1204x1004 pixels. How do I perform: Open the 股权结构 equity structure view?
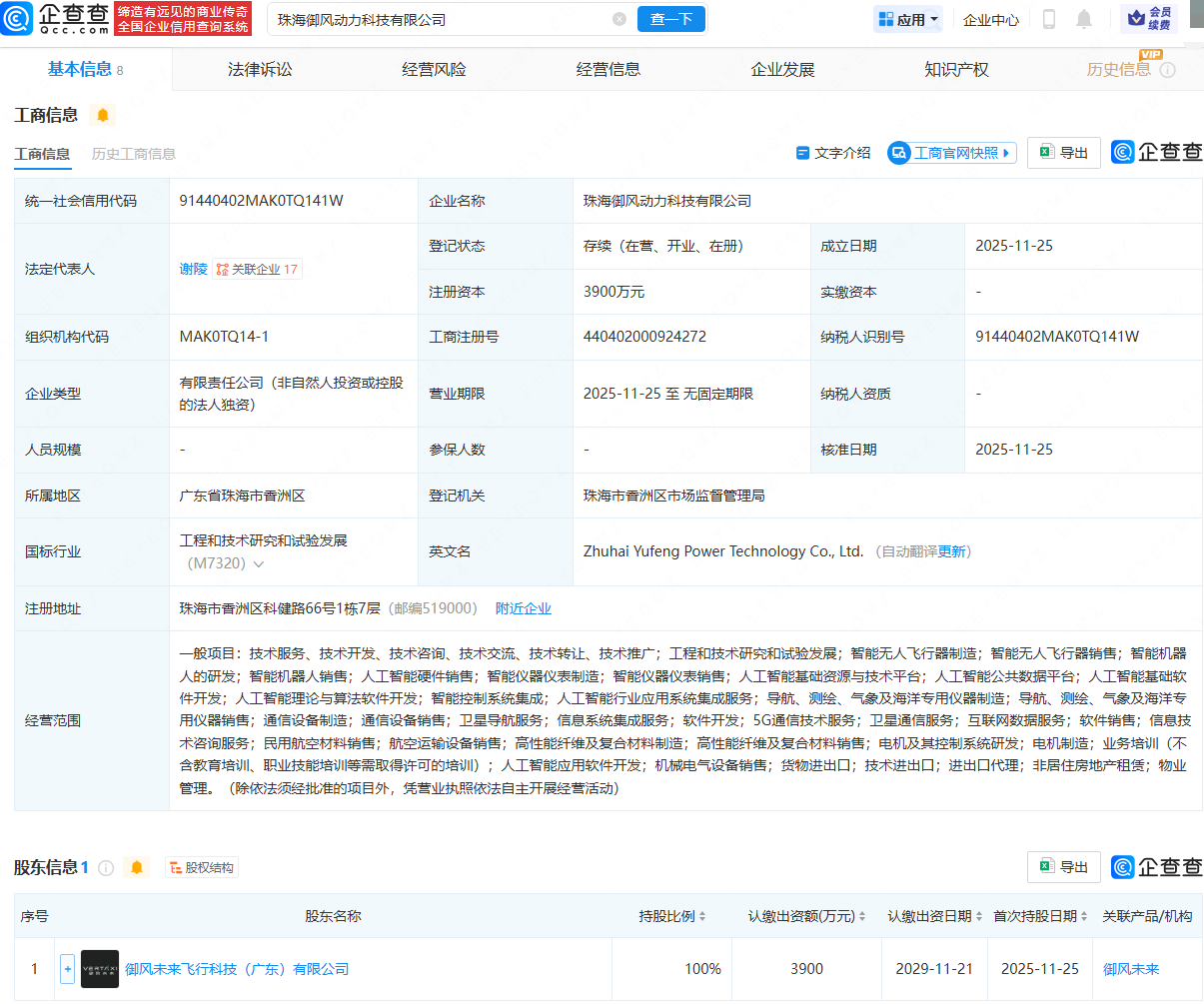(201, 867)
